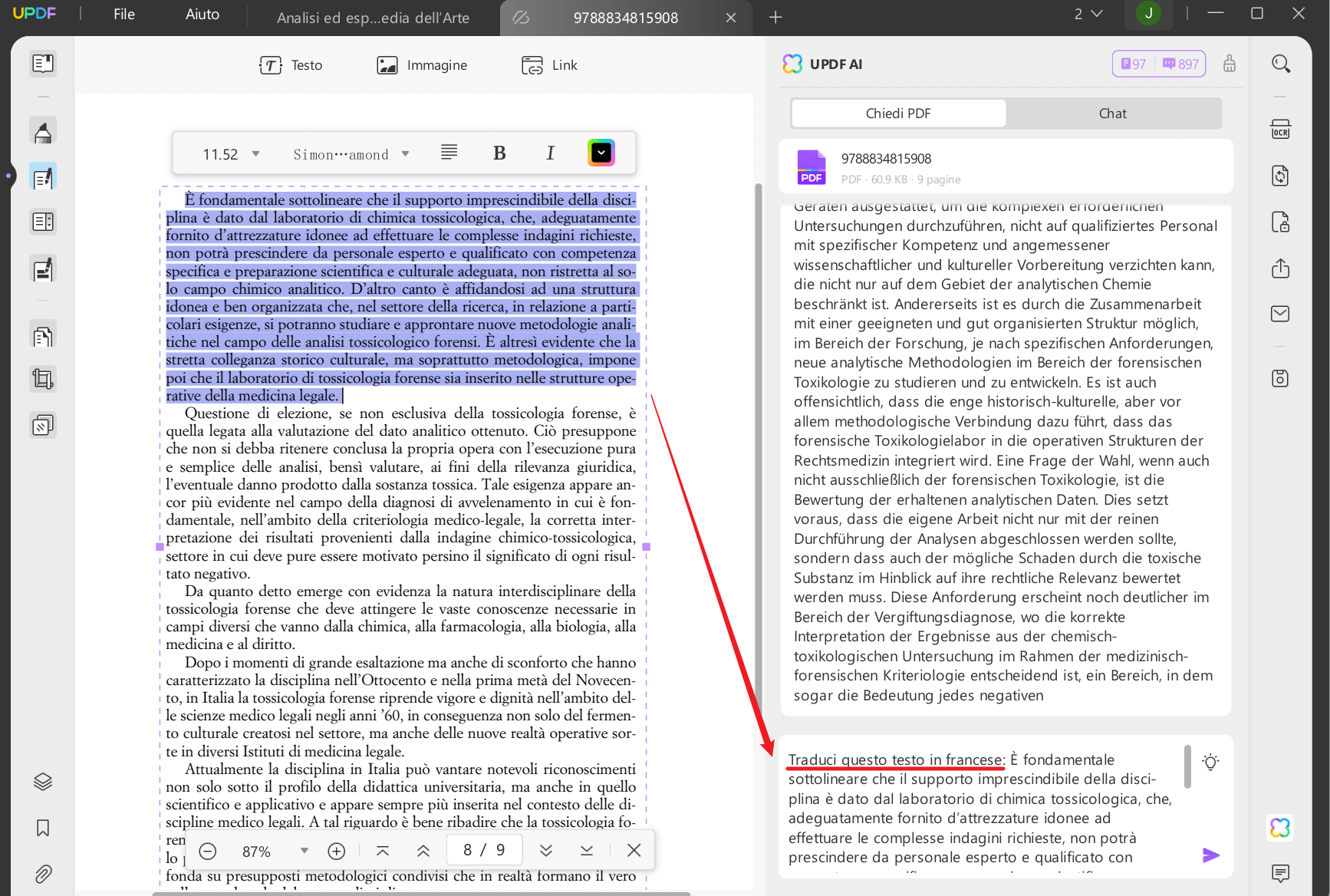Open the Protect PDF lock tool
The width and height of the screenshot is (1330, 896).
pyautogui.click(x=1280, y=222)
